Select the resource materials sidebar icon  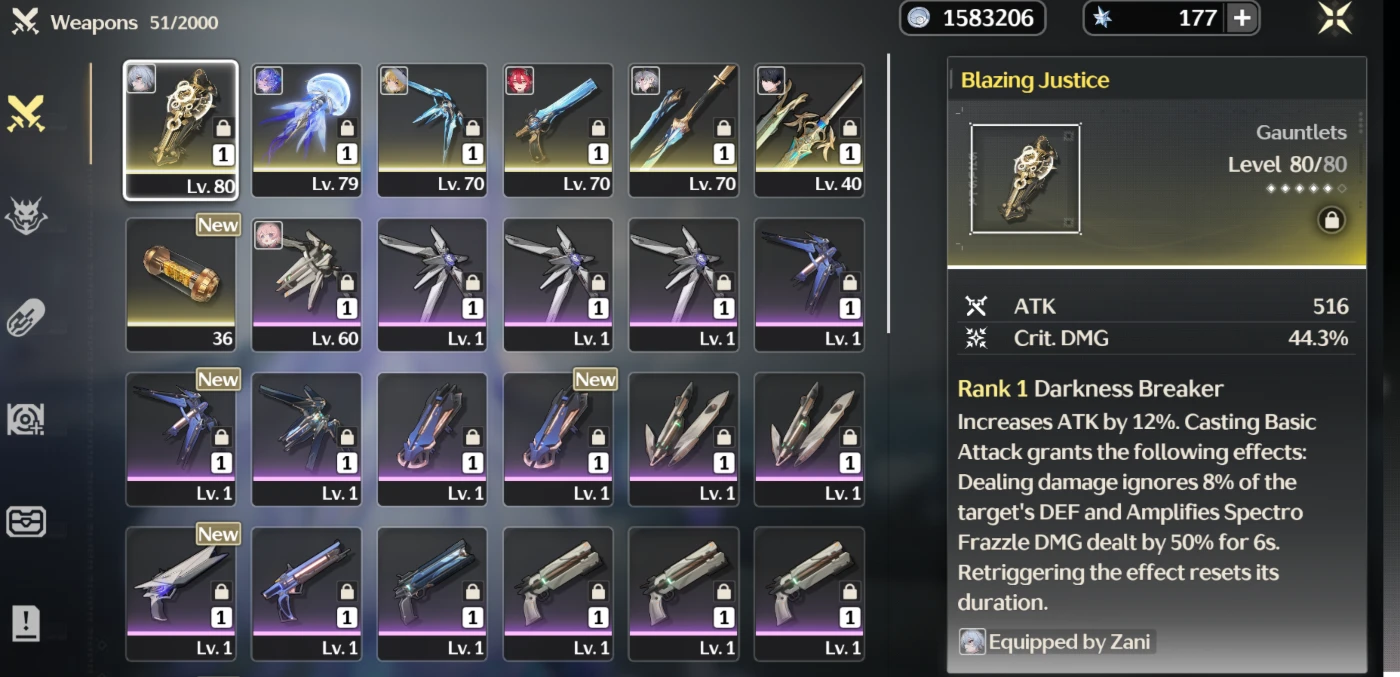coord(26,420)
